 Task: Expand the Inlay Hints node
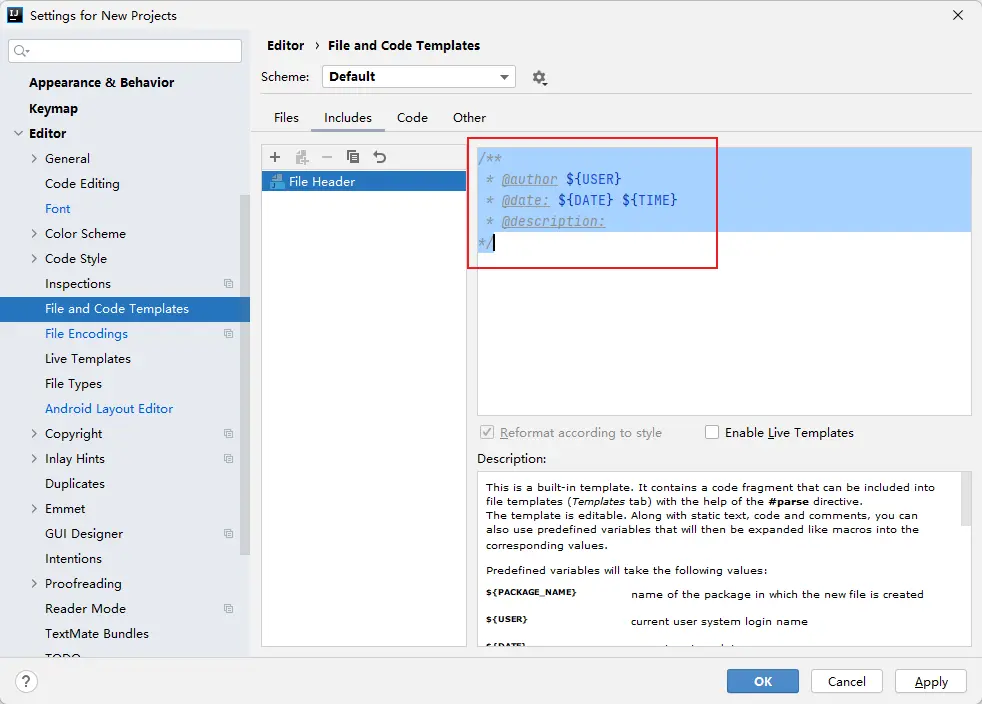click(35, 459)
